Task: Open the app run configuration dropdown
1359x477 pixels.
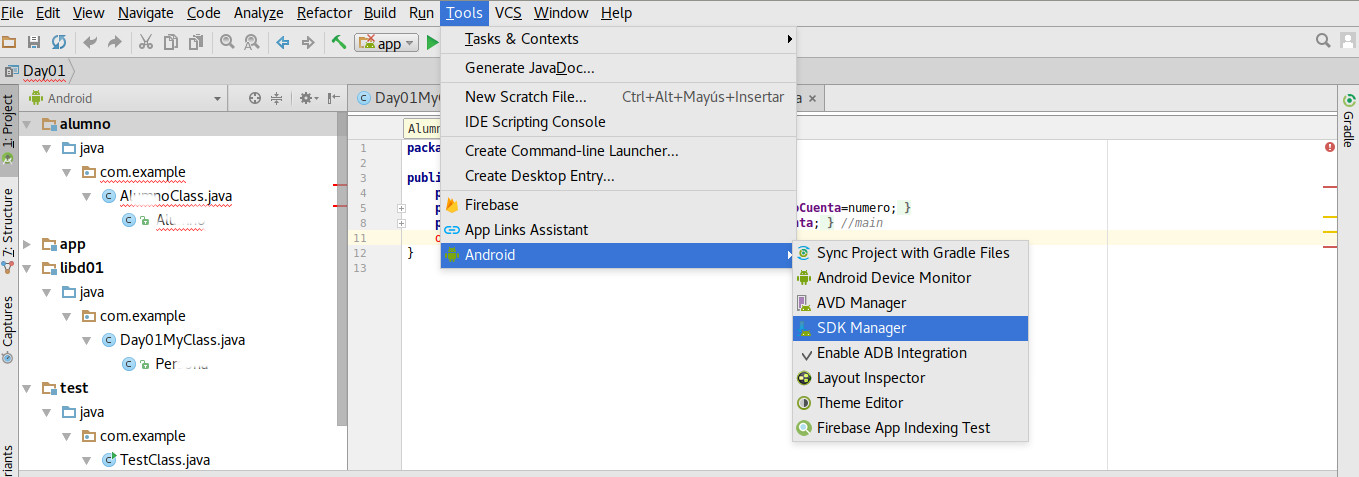Action: [x=386, y=43]
